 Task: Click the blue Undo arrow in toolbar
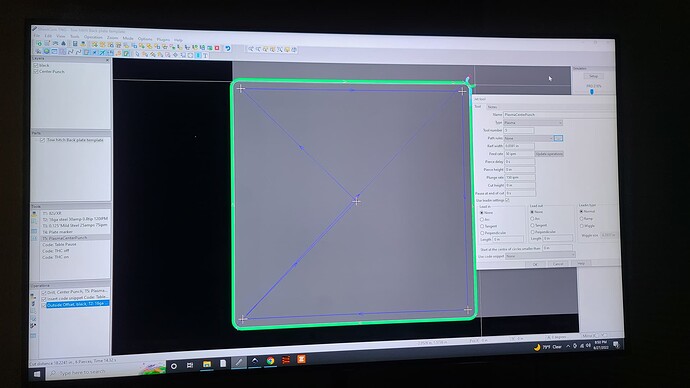[228, 48]
